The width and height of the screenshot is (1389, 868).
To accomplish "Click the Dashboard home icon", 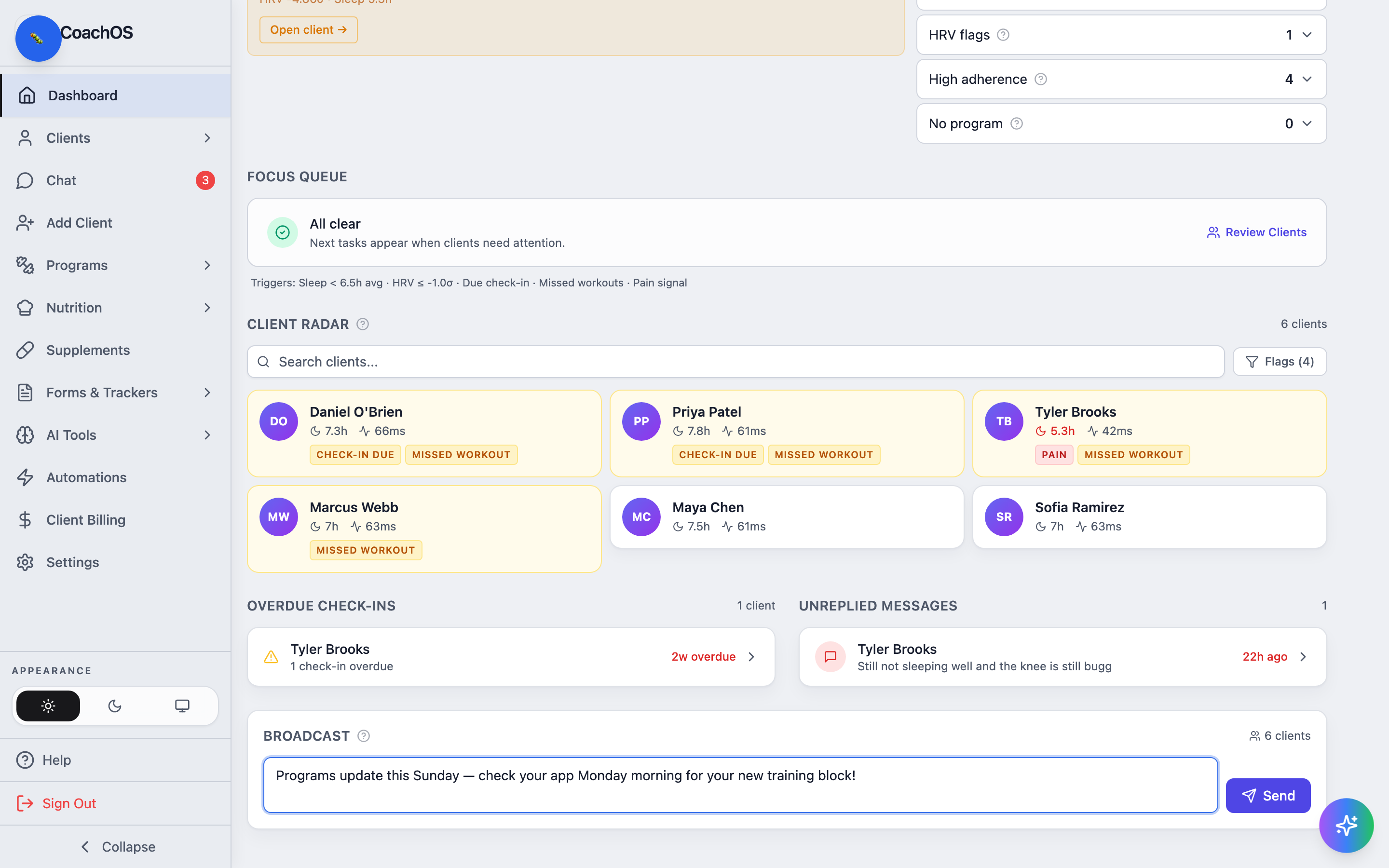I will (x=27, y=95).
